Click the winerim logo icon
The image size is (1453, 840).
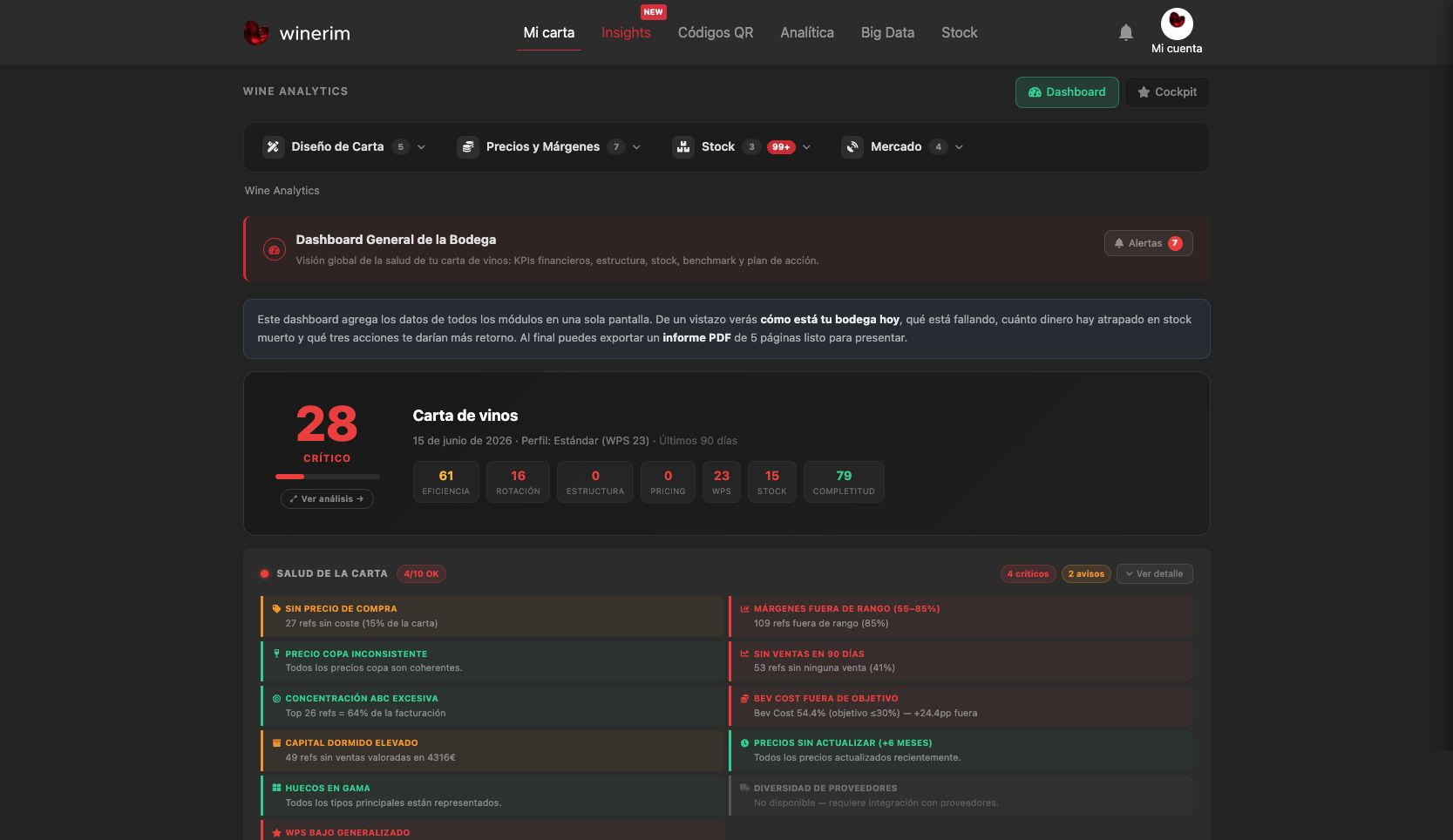pos(255,33)
